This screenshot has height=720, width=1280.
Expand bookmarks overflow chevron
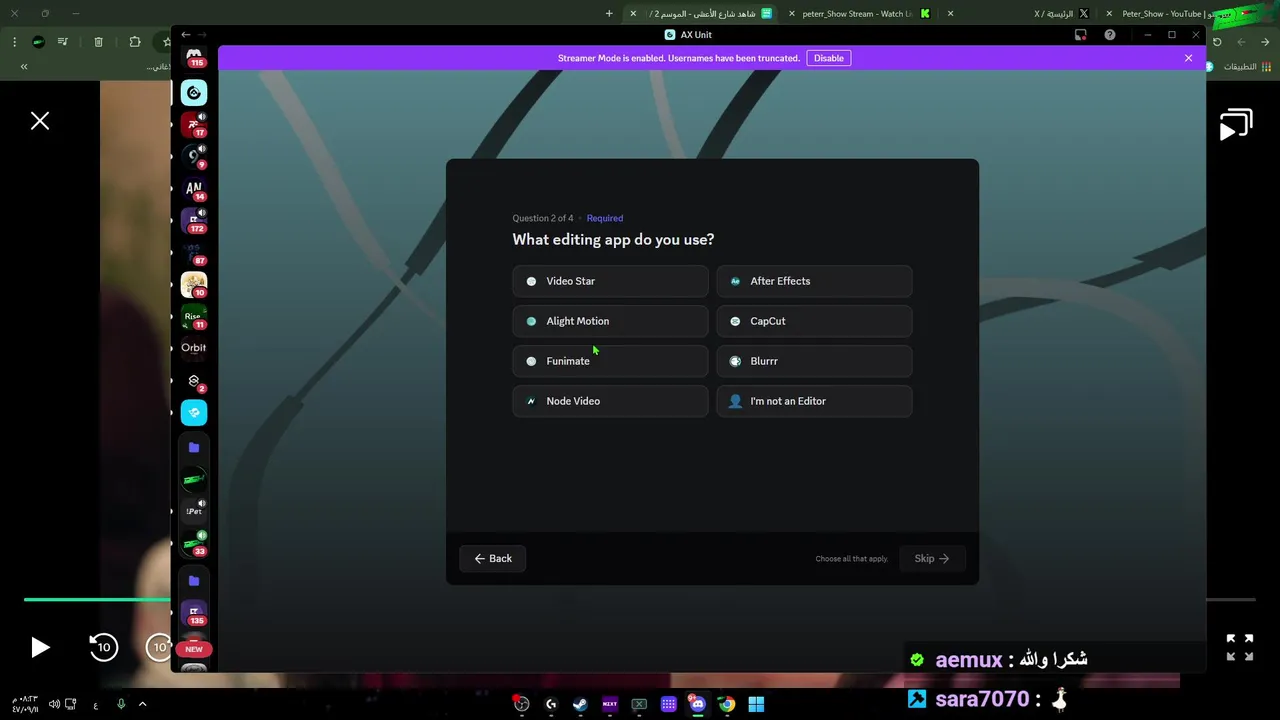[x=24, y=67]
